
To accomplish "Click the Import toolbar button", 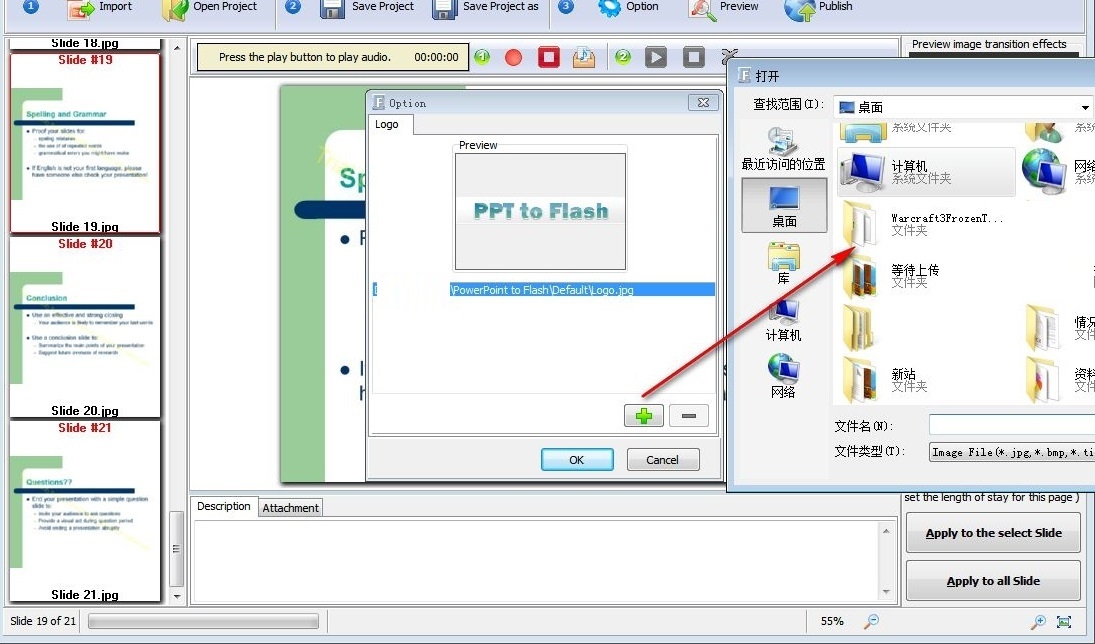I will [x=100, y=7].
